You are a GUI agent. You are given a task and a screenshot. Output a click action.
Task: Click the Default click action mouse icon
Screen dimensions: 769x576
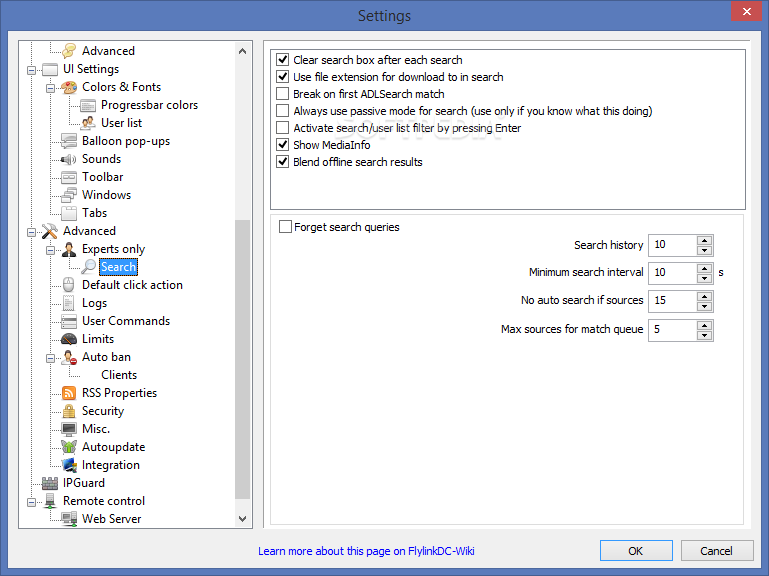(x=69, y=285)
